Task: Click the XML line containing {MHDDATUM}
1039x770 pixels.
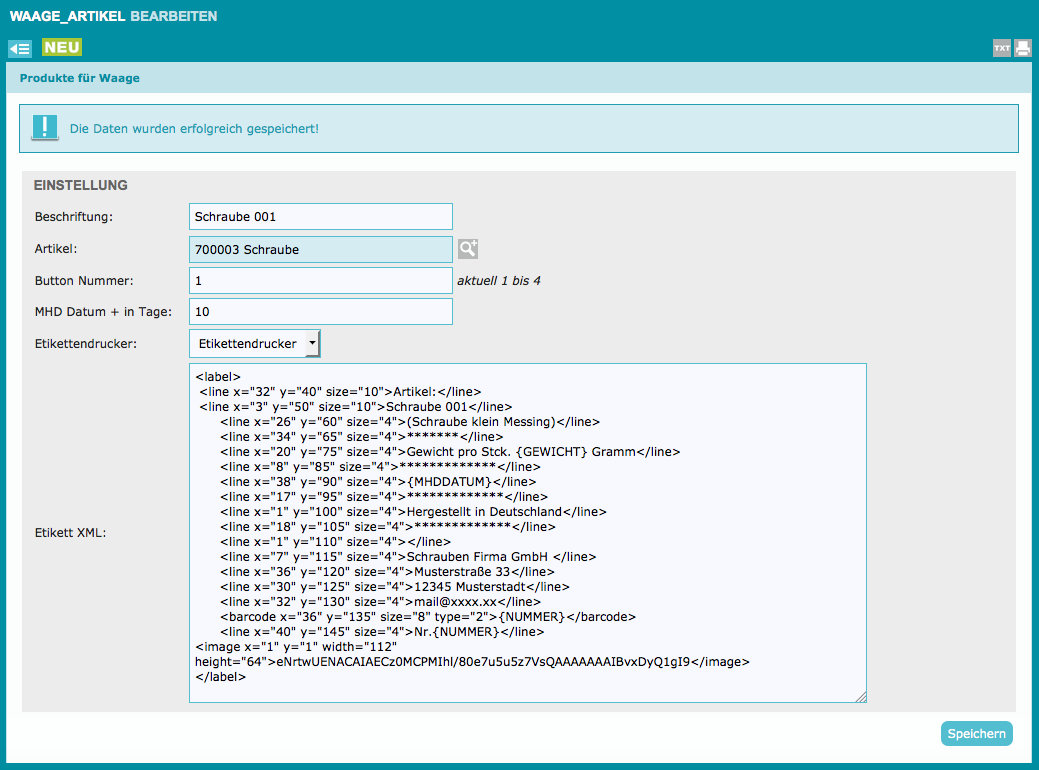Action: [x=378, y=482]
